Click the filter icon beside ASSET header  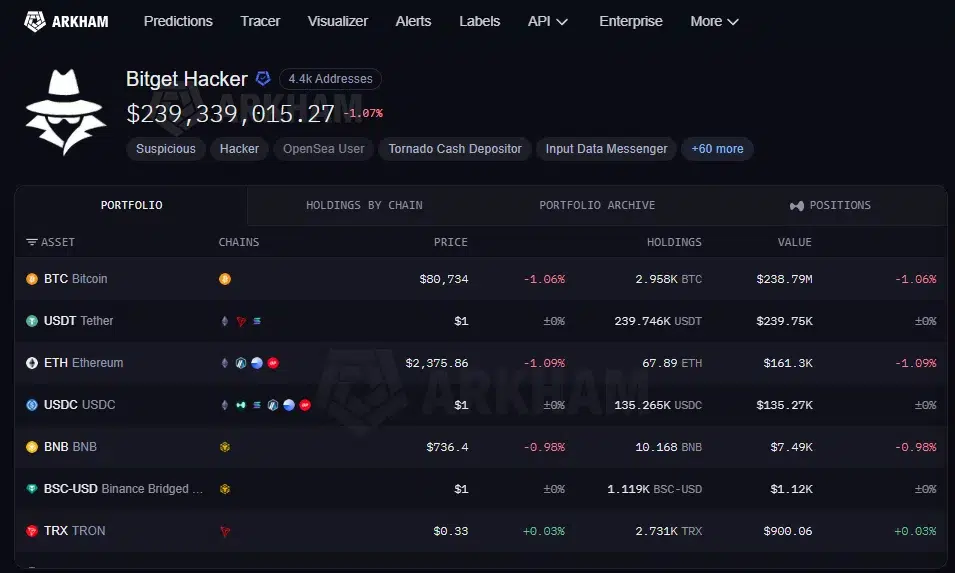[x=32, y=242]
